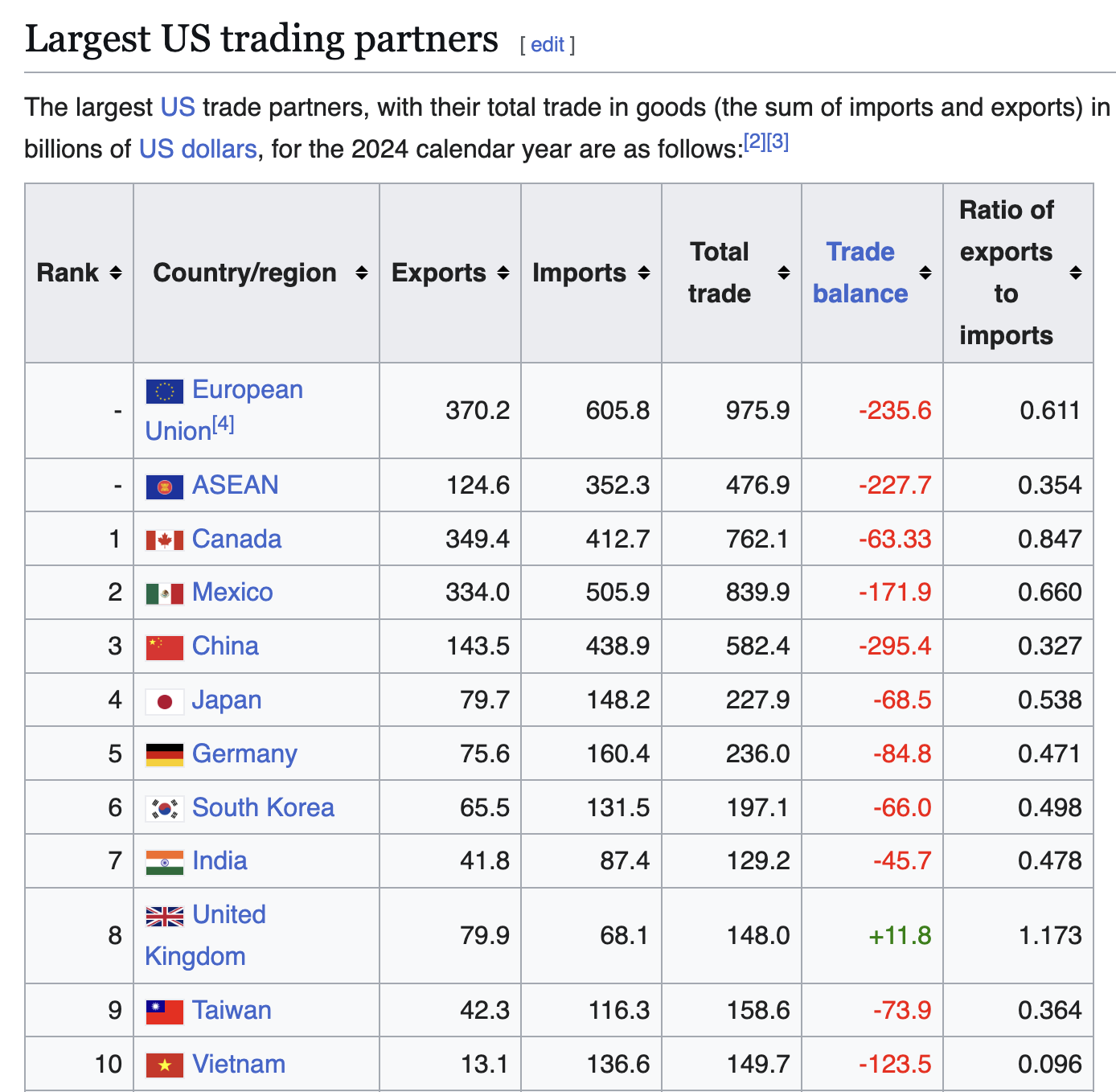This screenshot has height=1092, width=1116.
Task: Click the China flag icon
Action: point(165,647)
